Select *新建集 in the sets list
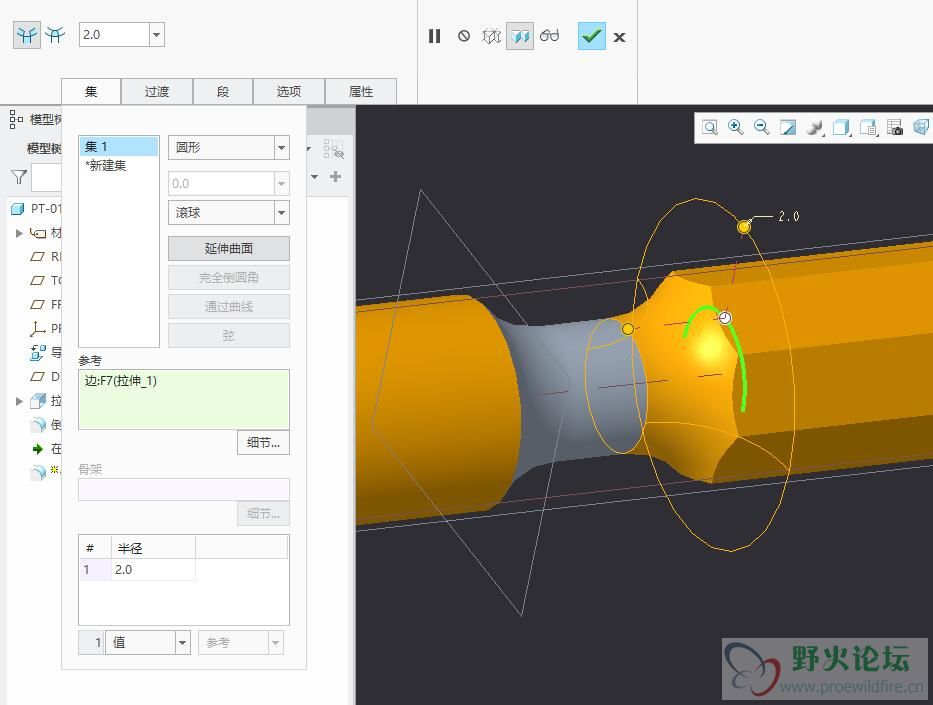The image size is (933, 705). click(x=118, y=165)
